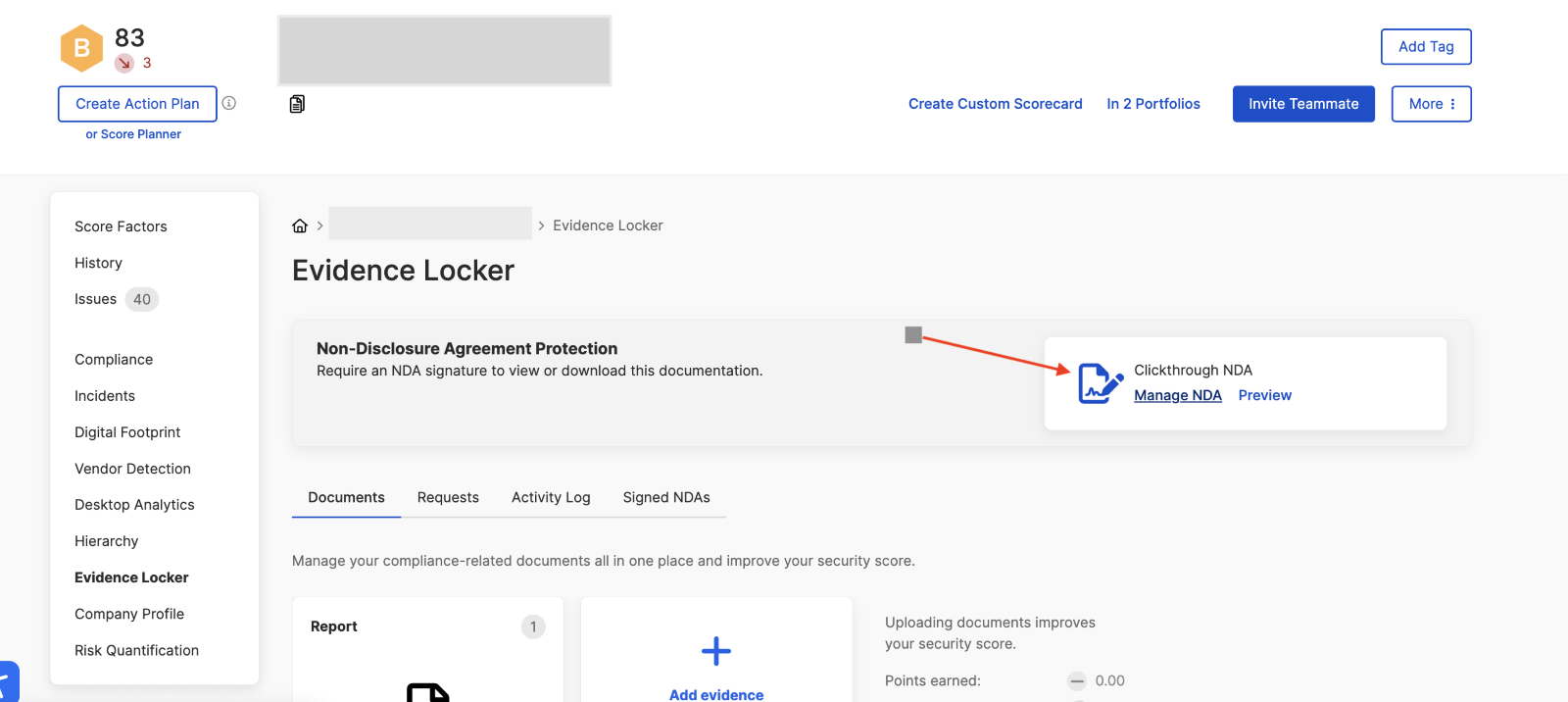Click the Clickthrough NDA signature document icon

coord(1101,383)
